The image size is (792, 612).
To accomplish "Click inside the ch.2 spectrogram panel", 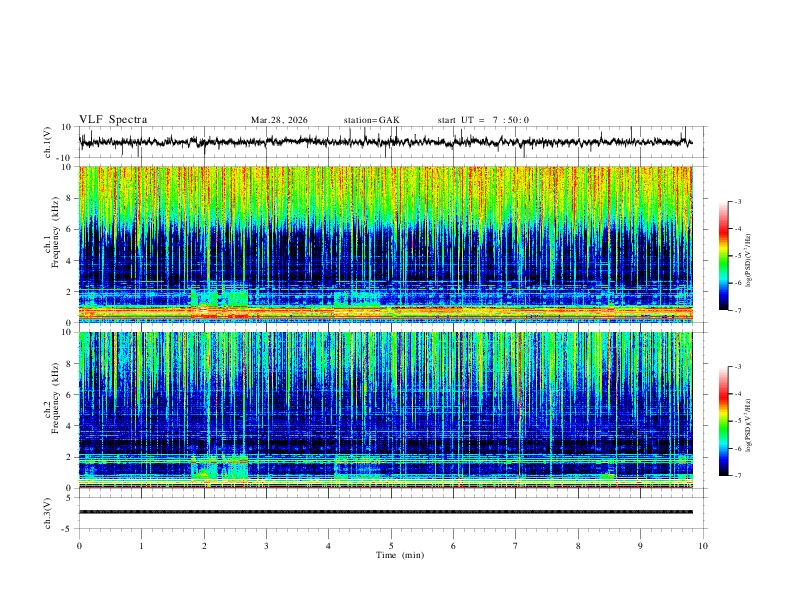I will click(x=385, y=410).
